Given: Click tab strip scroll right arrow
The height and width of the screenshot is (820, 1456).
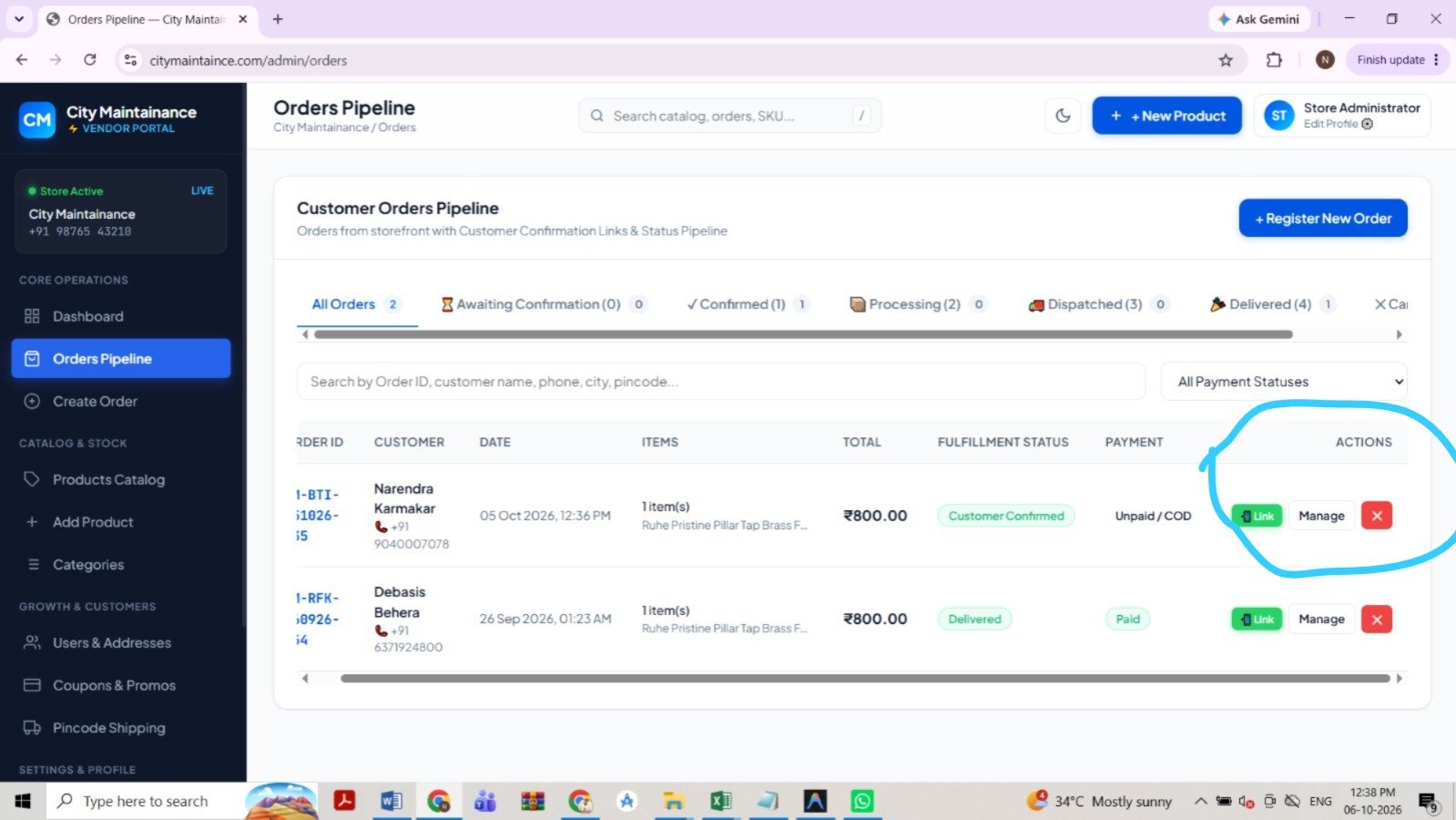Looking at the screenshot, I should pos(1400,334).
